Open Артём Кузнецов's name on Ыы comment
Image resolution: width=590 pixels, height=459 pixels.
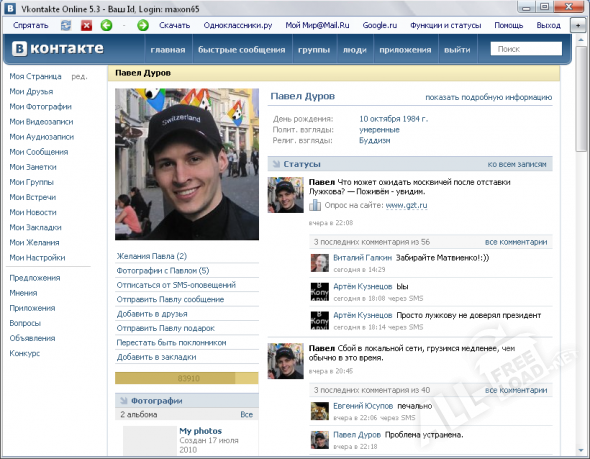pyautogui.click(x=362, y=286)
